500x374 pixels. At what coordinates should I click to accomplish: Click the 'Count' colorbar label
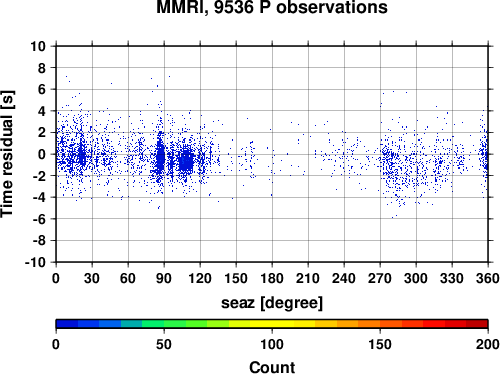272,367
